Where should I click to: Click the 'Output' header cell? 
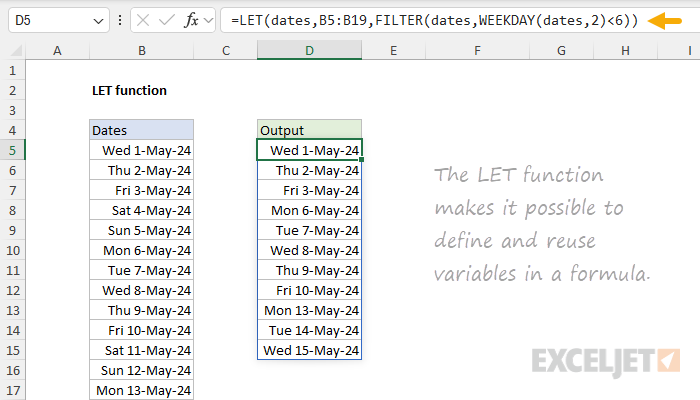(309, 130)
